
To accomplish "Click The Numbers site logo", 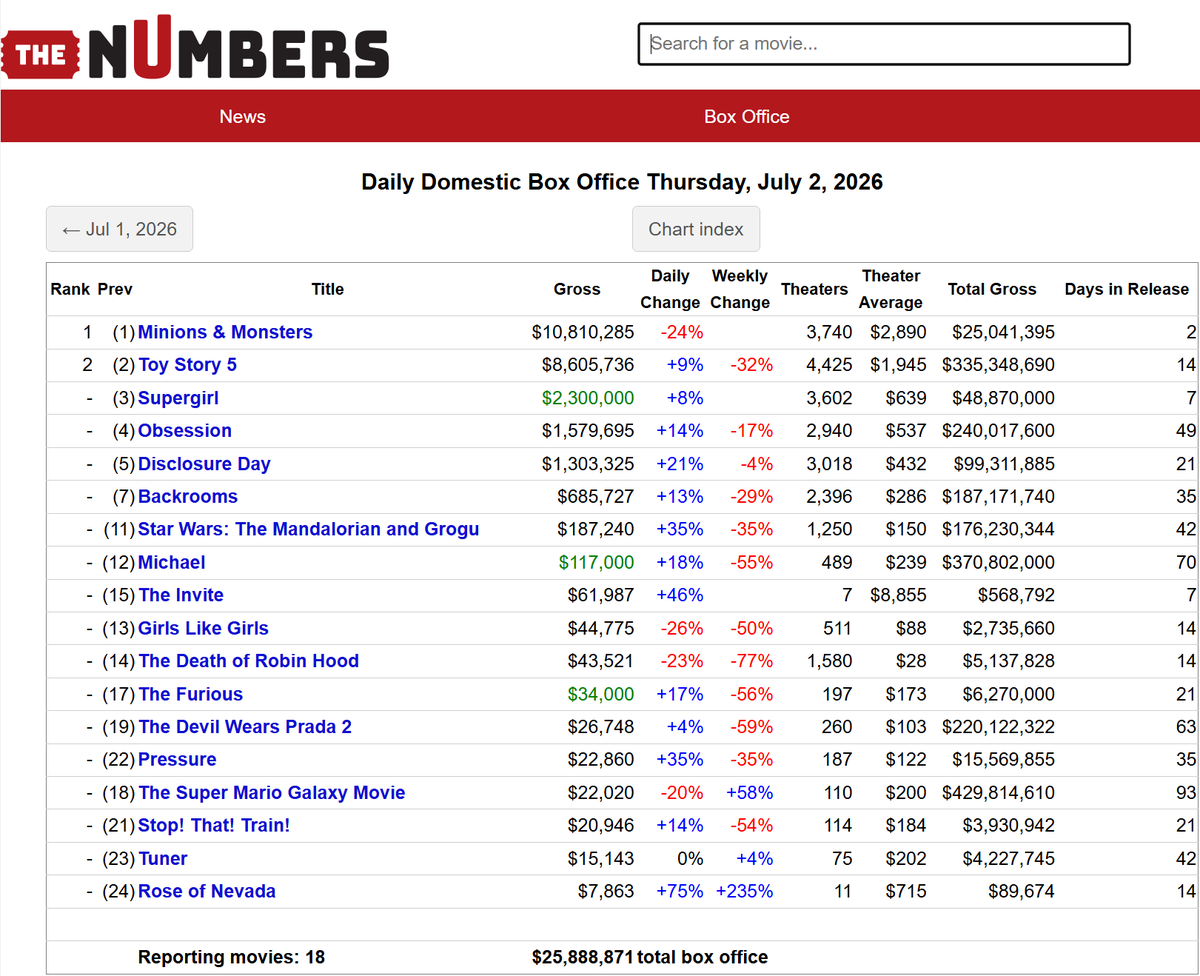I will click(195, 46).
